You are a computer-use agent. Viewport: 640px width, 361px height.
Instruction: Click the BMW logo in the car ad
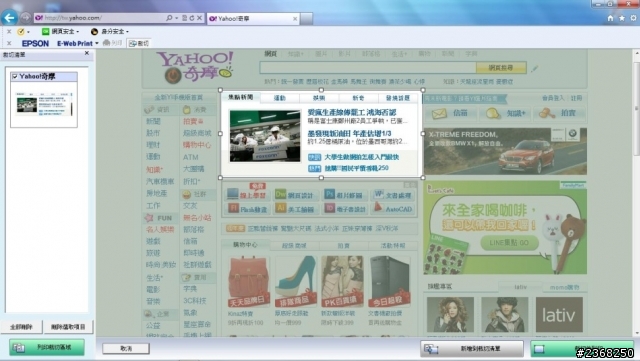pyautogui.click(x=573, y=134)
